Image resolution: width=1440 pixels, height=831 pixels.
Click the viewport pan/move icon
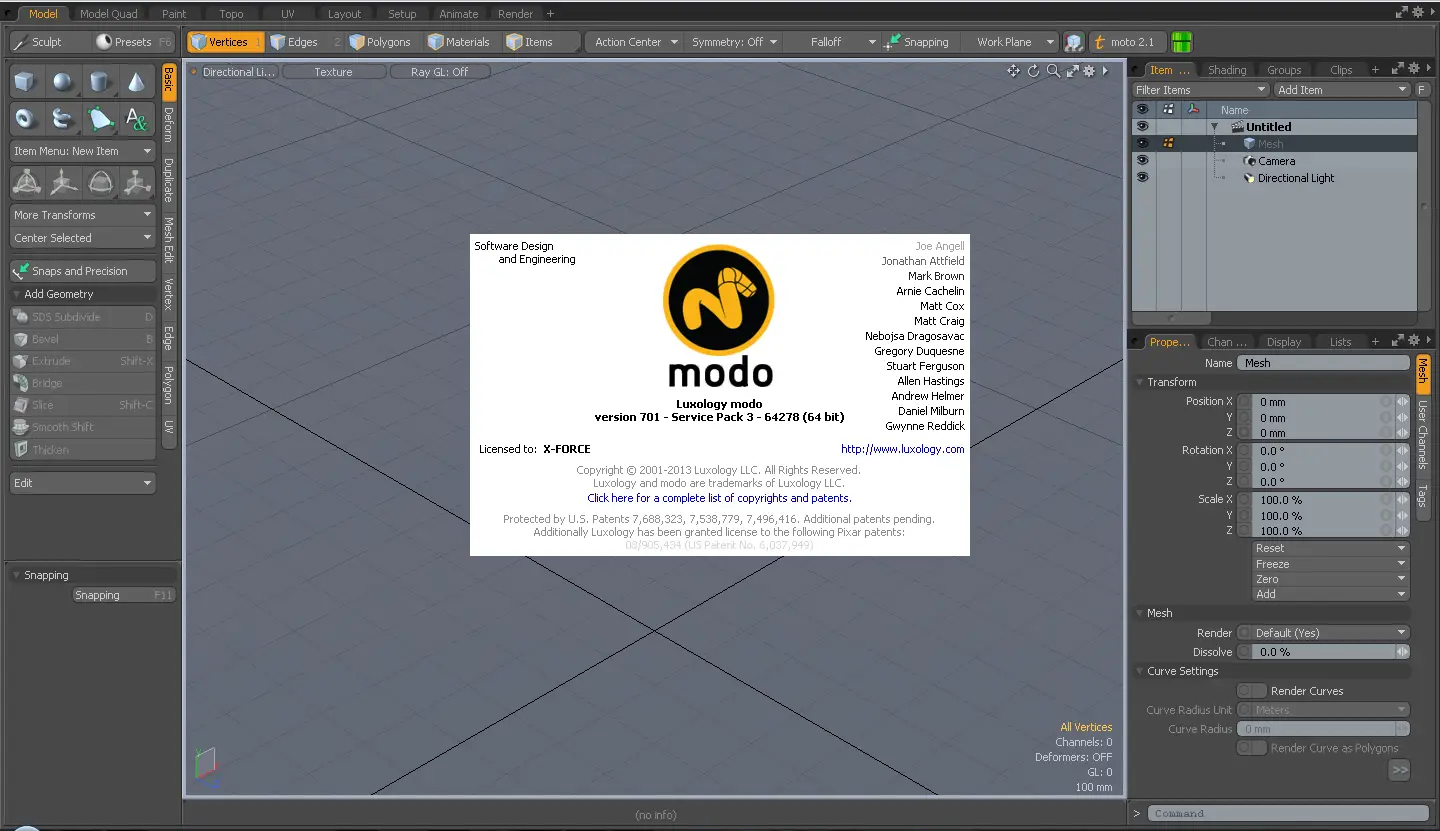coord(1014,71)
